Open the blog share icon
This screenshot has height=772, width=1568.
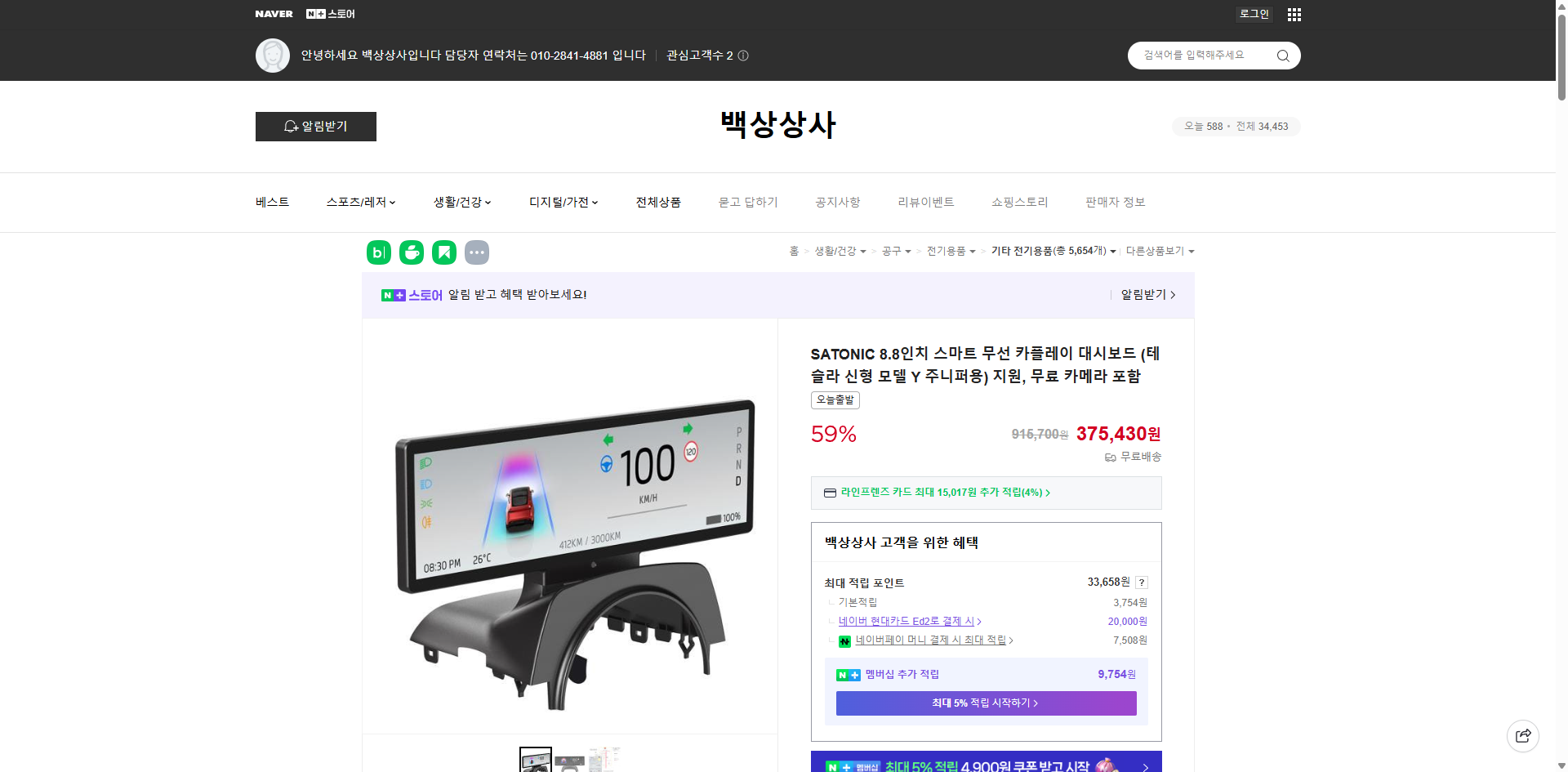coord(378,252)
